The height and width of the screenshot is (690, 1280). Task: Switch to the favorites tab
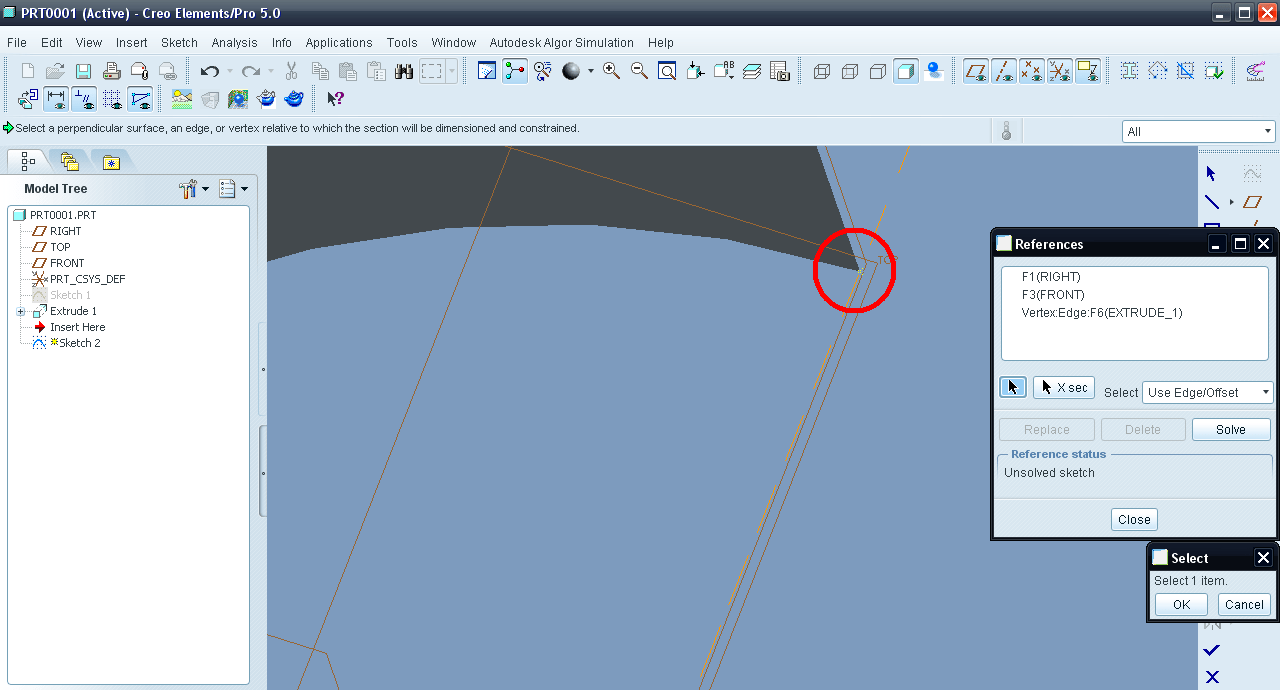click(x=111, y=161)
